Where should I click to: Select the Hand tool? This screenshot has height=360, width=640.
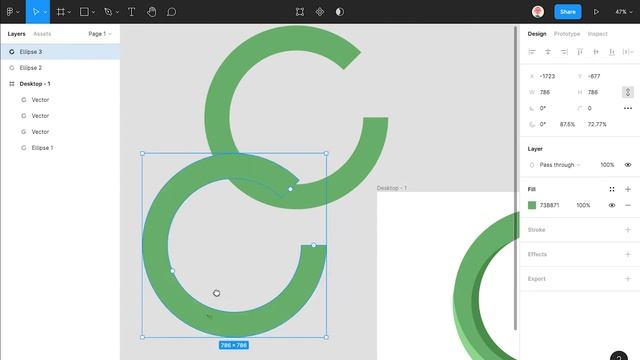151,12
